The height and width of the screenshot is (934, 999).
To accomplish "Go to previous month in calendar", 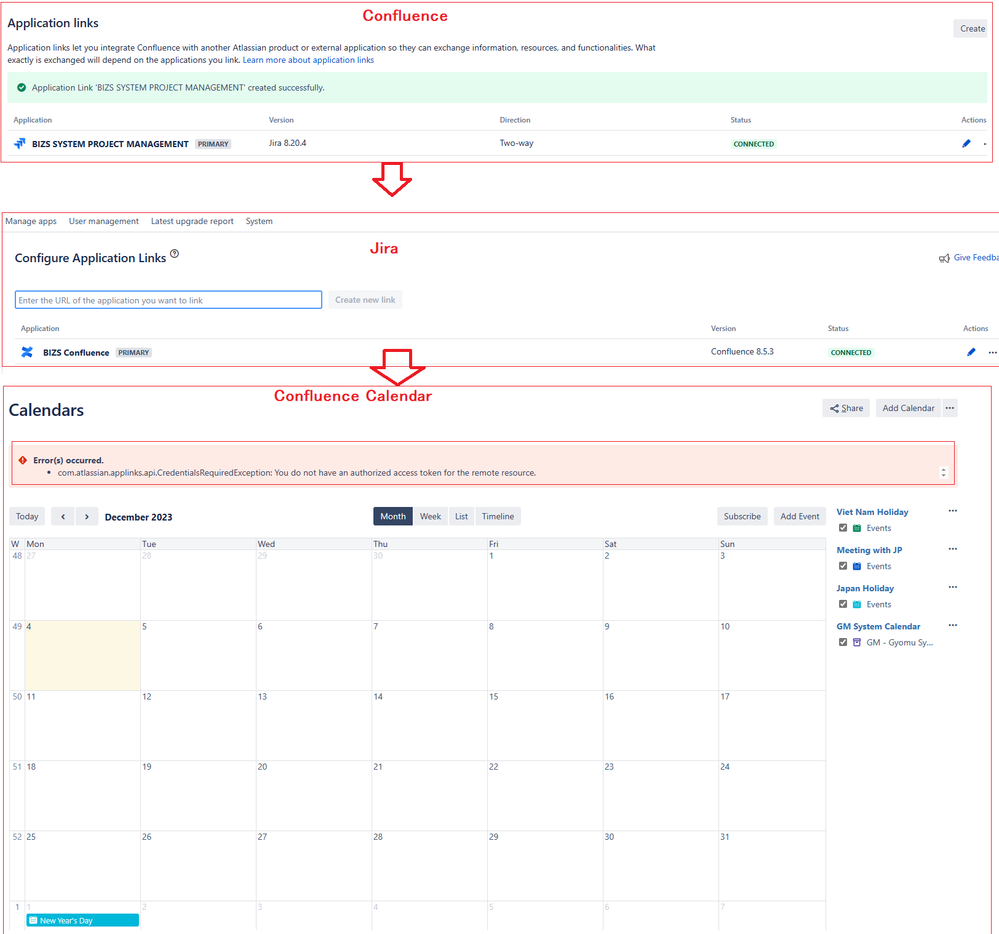I will pos(63,517).
